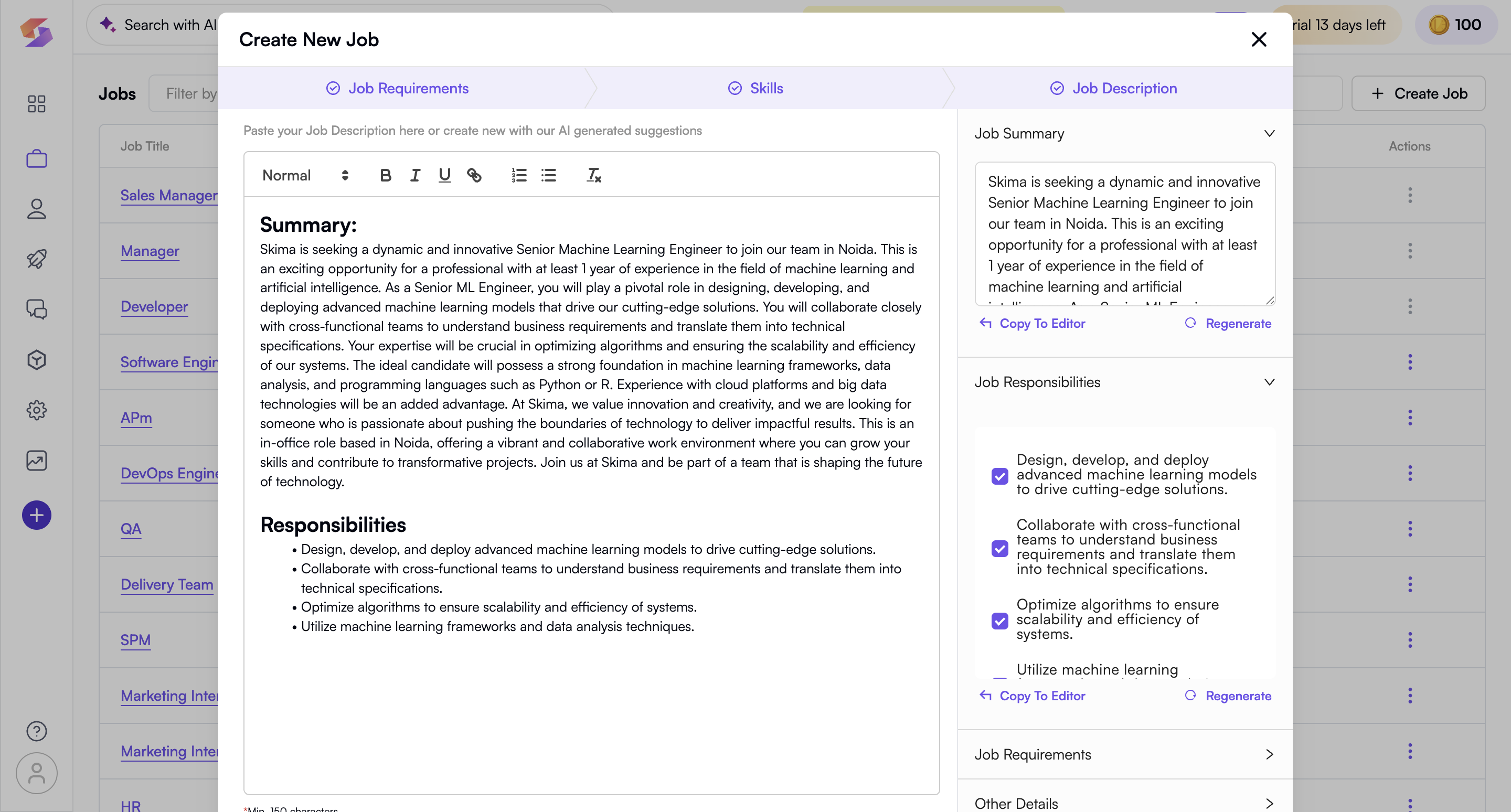Clear text formatting with Tx icon
The image size is (1511, 812).
[x=593, y=175]
